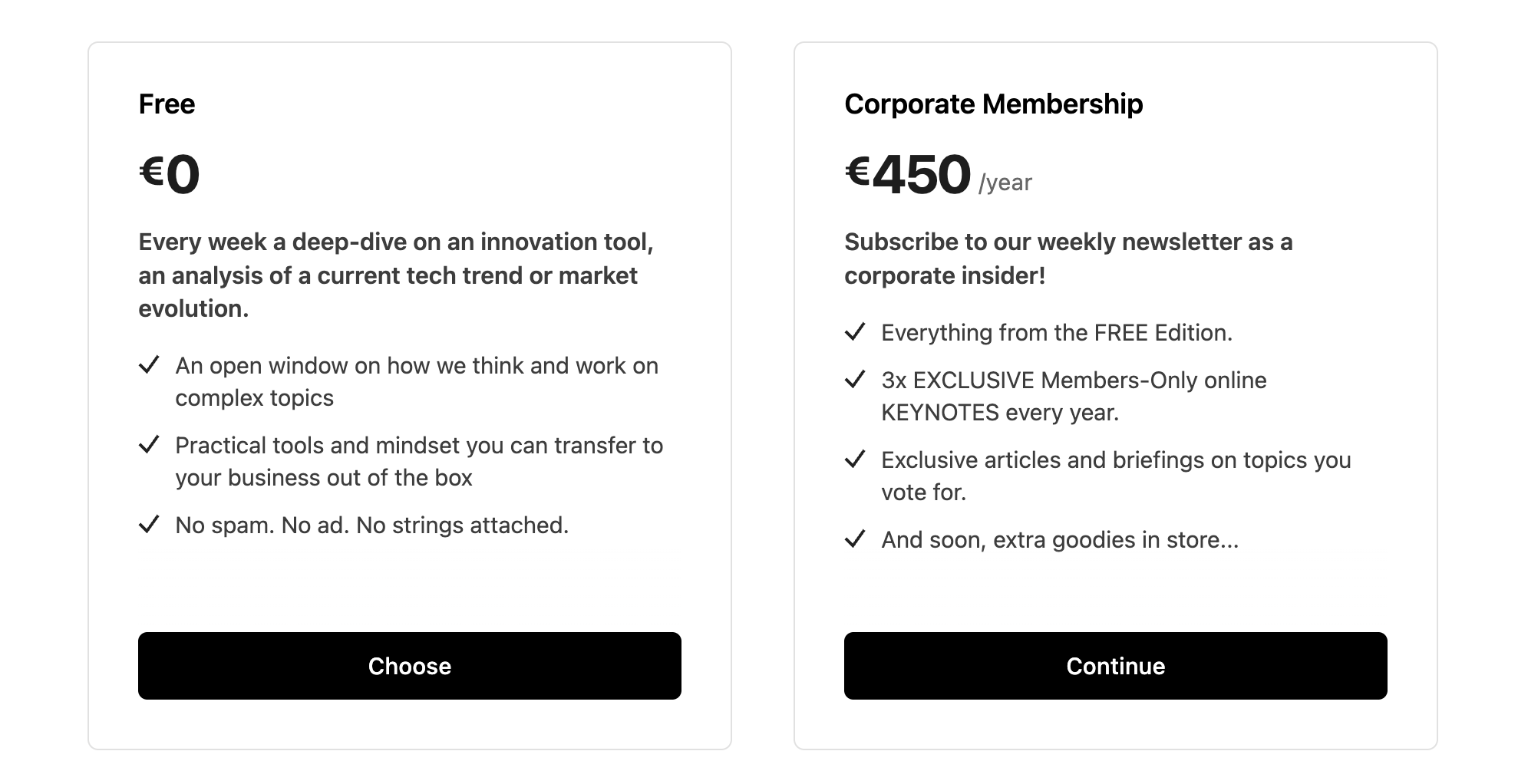Click the €0 price label
Image resolution: width=1518 pixels, height=784 pixels.
click(170, 173)
